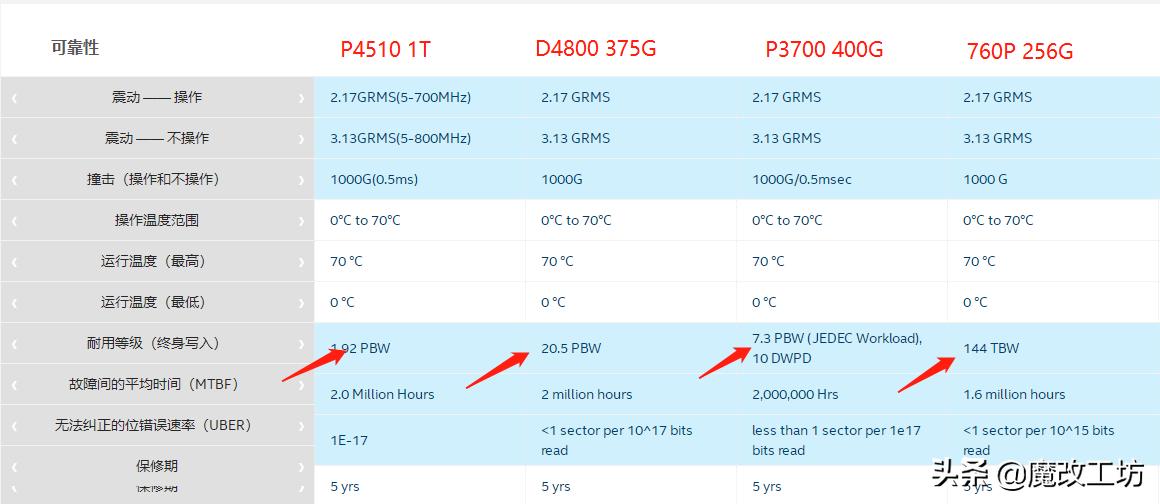Click the cell 1000G(0.5ms)
Viewport: 1160px width, 504px height.
point(374,179)
